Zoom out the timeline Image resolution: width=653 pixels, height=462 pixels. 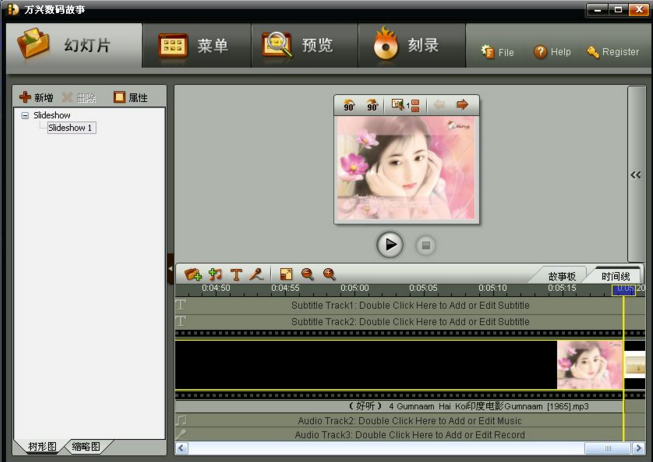point(307,274)
